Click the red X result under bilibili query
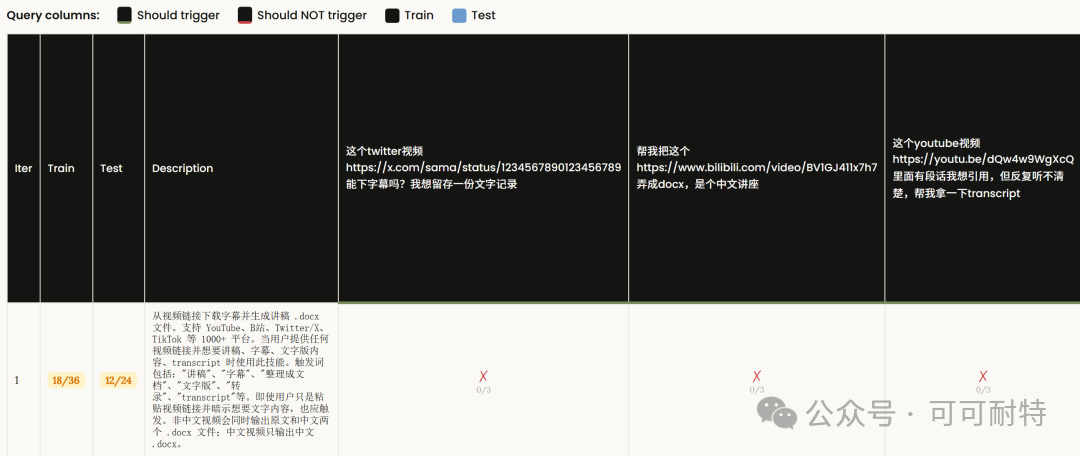 tap(757, 376)
